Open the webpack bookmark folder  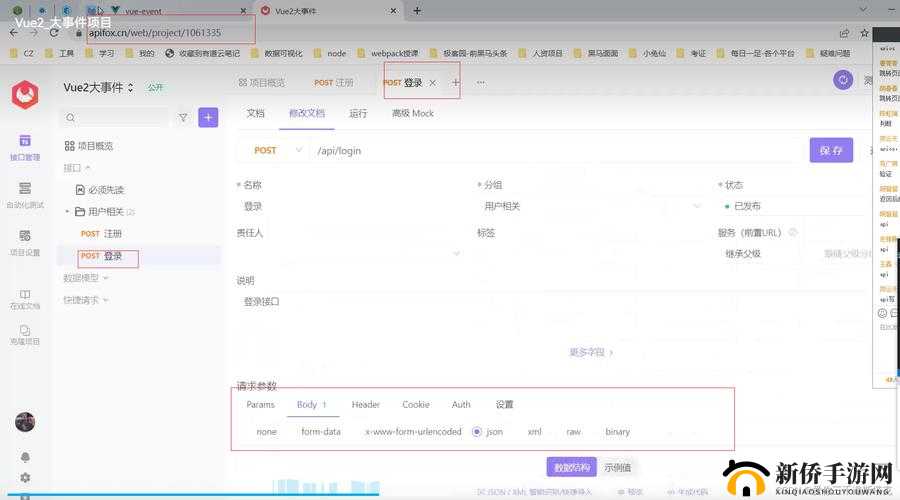coord(388,53)
